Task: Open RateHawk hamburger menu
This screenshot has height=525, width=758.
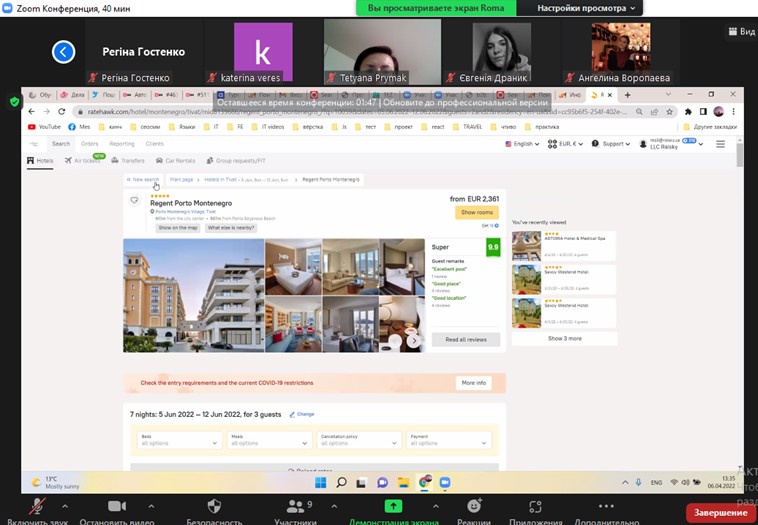Action: point(720,144)
